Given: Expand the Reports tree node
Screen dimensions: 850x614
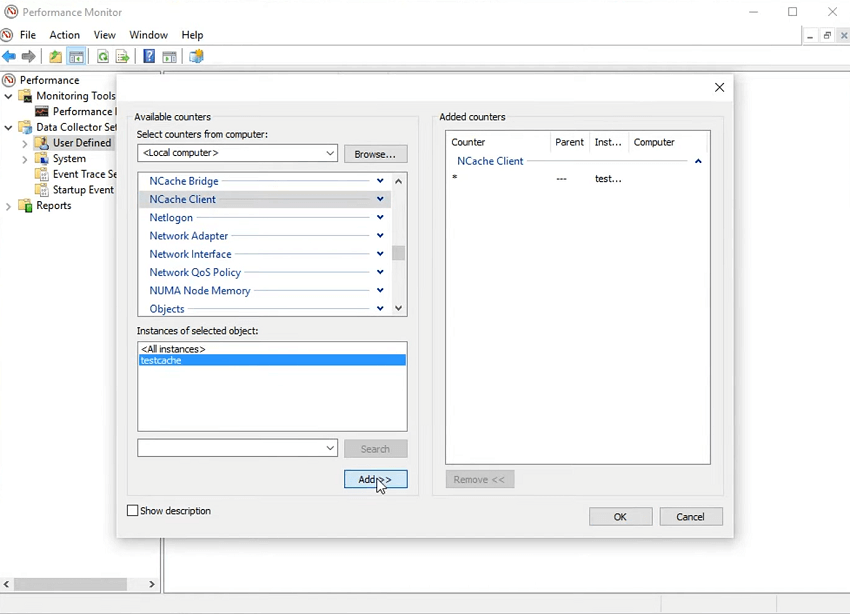Looking at the screenshot, I should click(x=8, y=206).
